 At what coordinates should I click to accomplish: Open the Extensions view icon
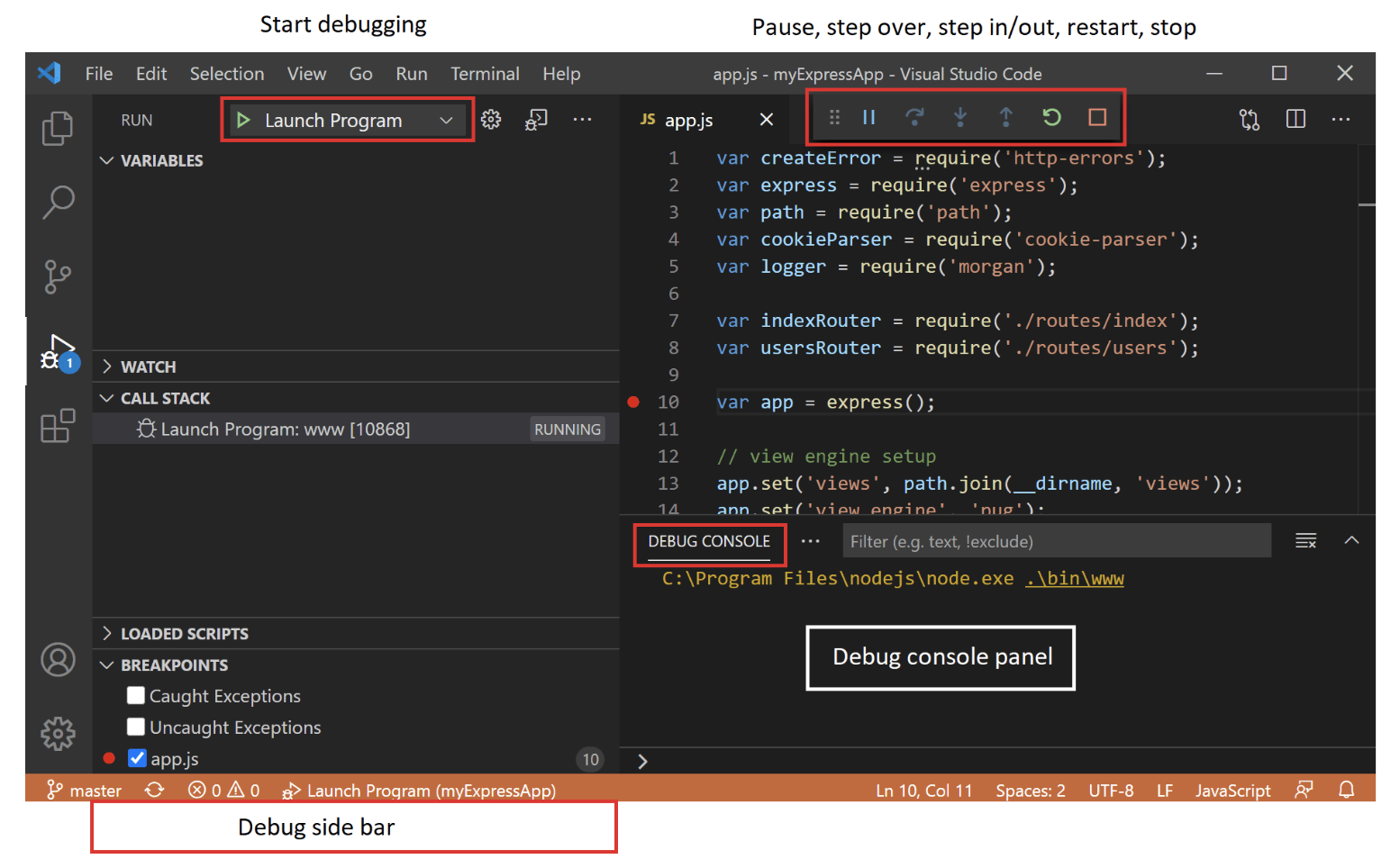[58, 425]
